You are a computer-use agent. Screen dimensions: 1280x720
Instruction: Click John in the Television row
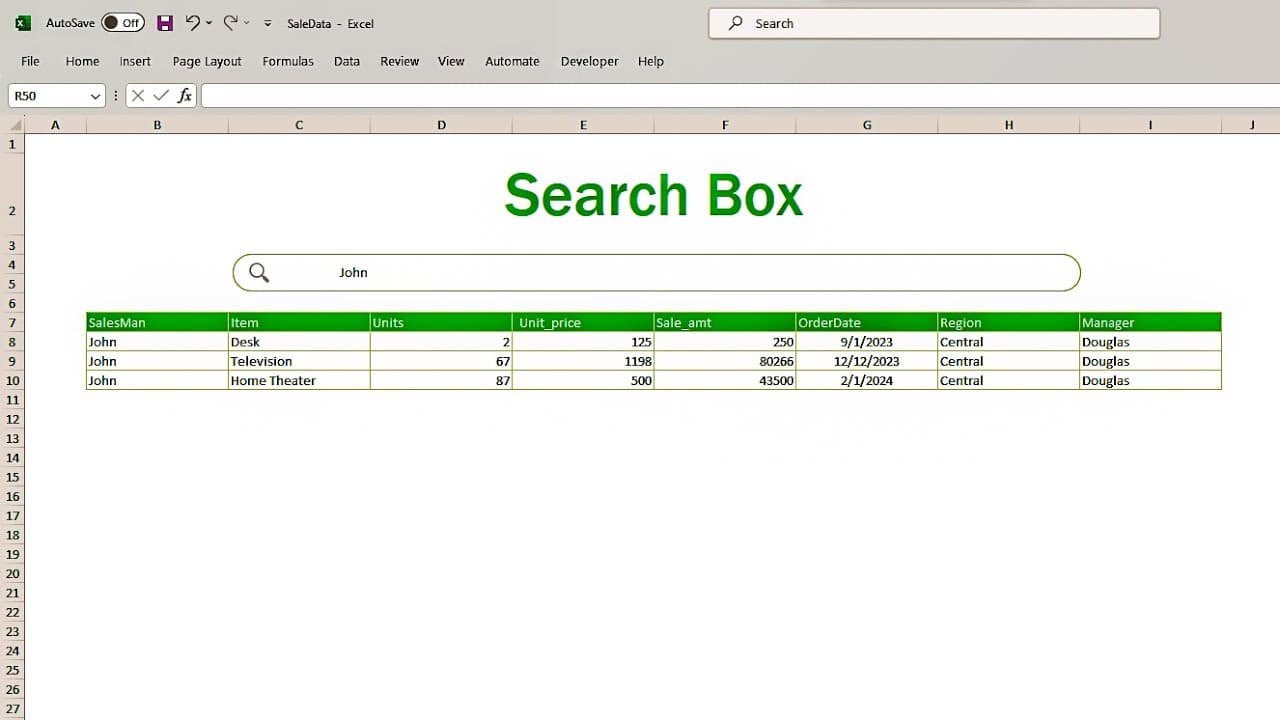pyautogui.click(x=157, y=361)
